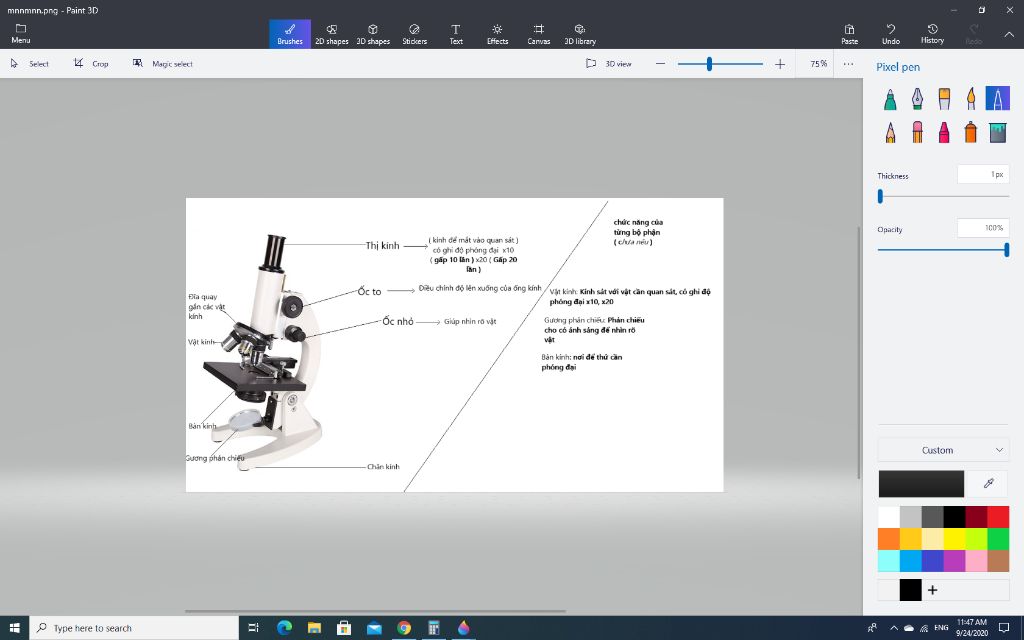Toggle the 3D view mode
The height and width of the screenshot is (640, 1024).
coord(610,64)
